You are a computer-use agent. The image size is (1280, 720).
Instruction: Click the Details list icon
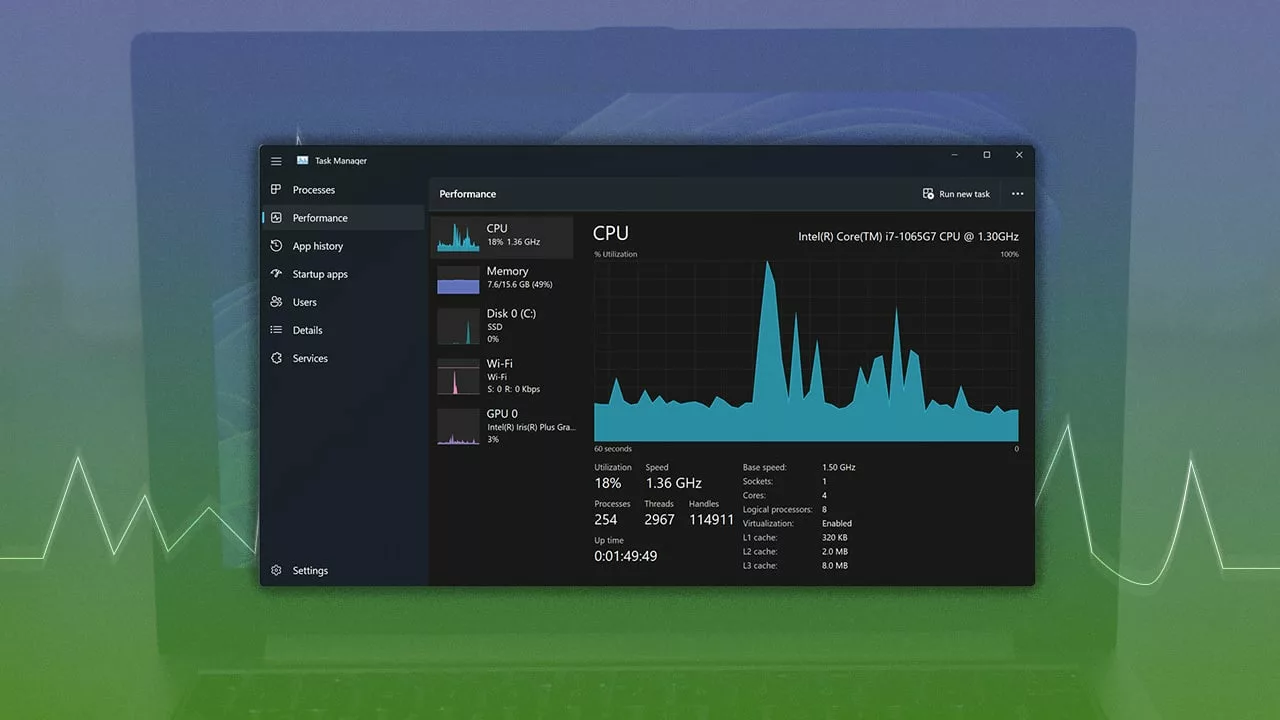pyautogui.click(x=276, y=330)
